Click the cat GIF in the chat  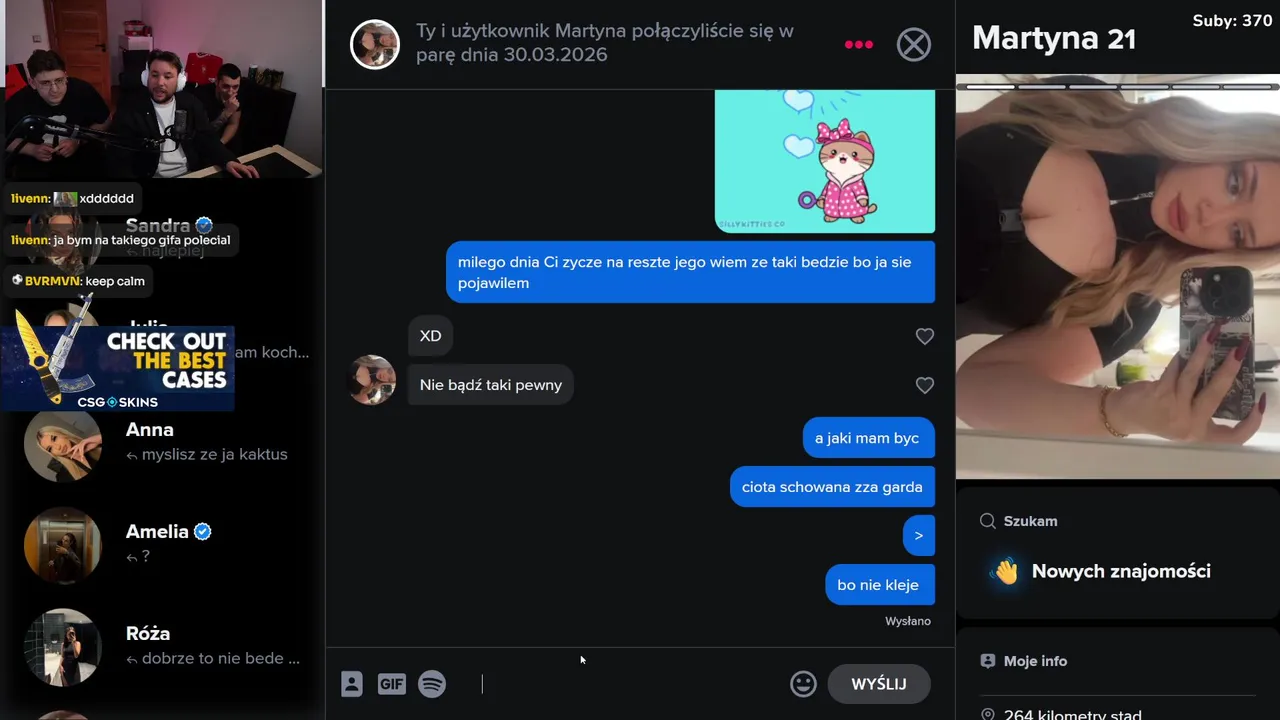[825, 161]
